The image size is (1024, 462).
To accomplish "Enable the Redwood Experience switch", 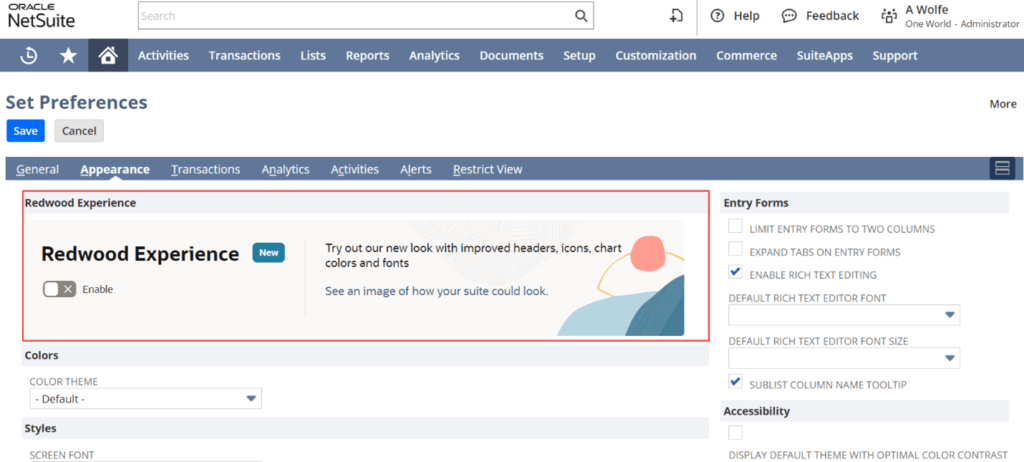I will point(59,289).
